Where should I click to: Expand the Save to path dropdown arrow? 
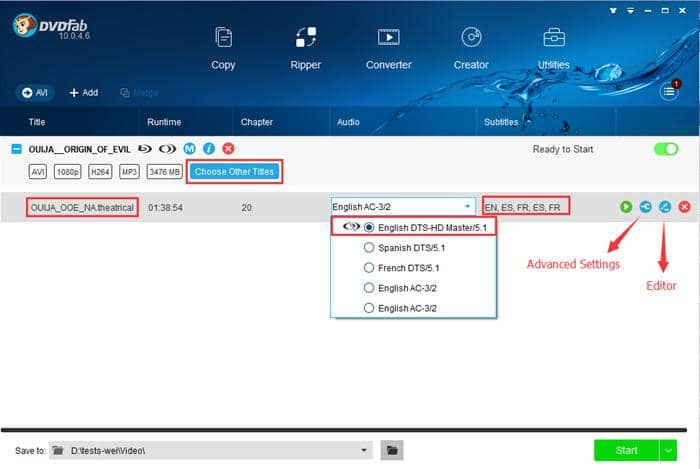coord(364,451)
